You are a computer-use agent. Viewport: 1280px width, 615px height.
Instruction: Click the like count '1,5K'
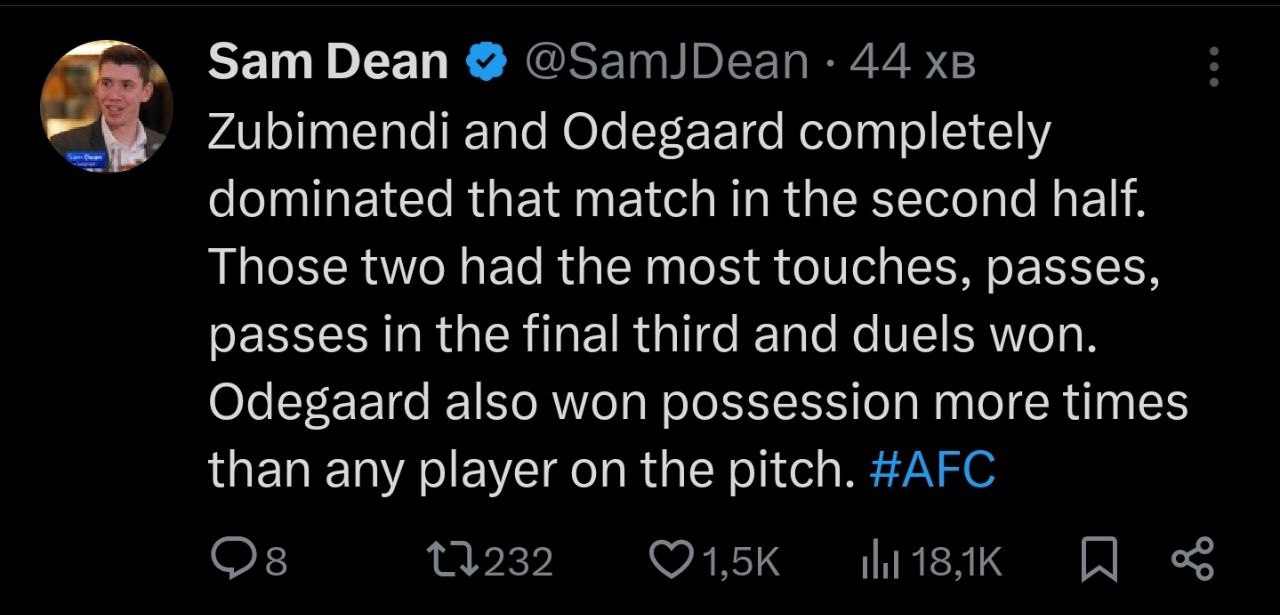coord(741,562)
